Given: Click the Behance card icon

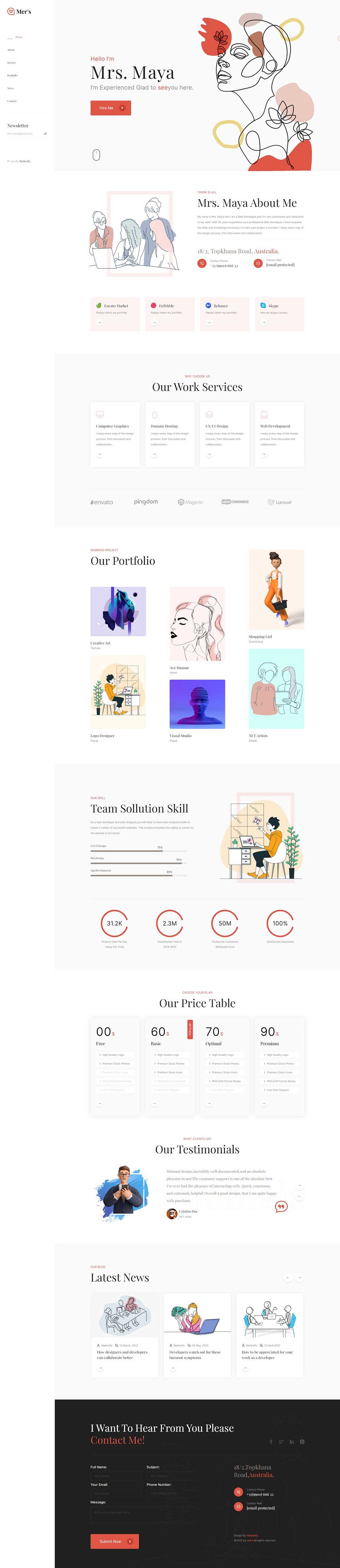Looking at the screenshot, I should tap(208, 306).
